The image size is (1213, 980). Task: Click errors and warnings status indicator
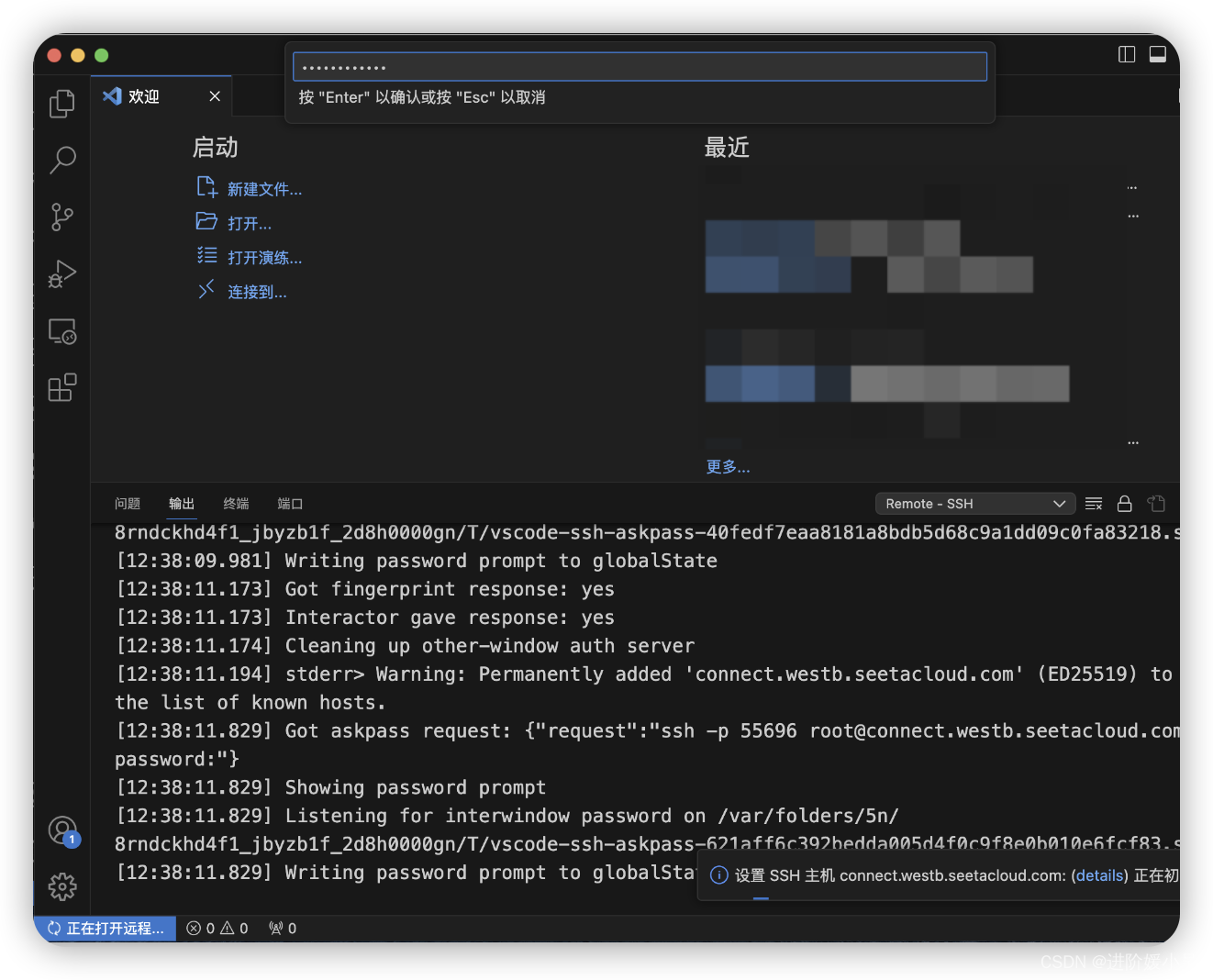(217, 929)
